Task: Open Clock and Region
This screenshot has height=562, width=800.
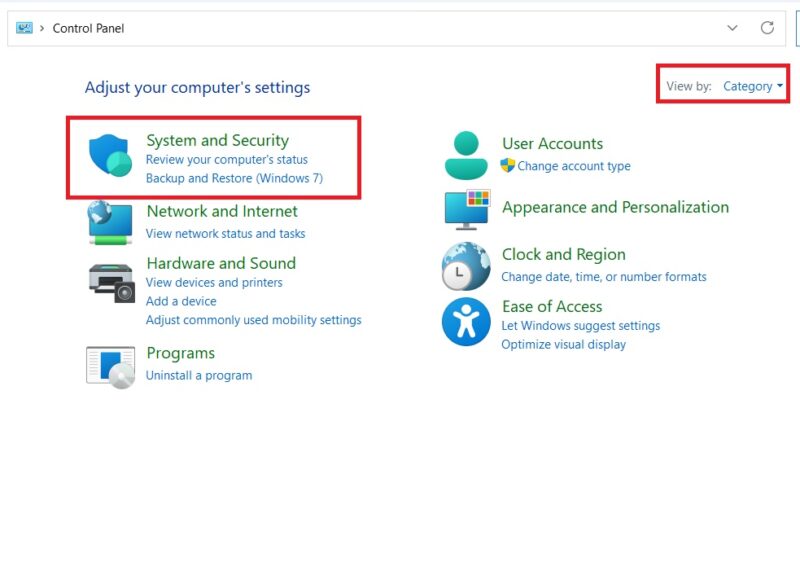Action: point(563,254)
